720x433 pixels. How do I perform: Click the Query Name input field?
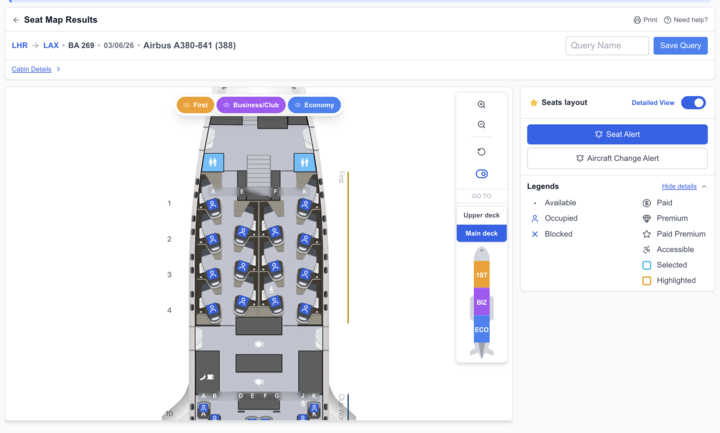click(607, 46)
